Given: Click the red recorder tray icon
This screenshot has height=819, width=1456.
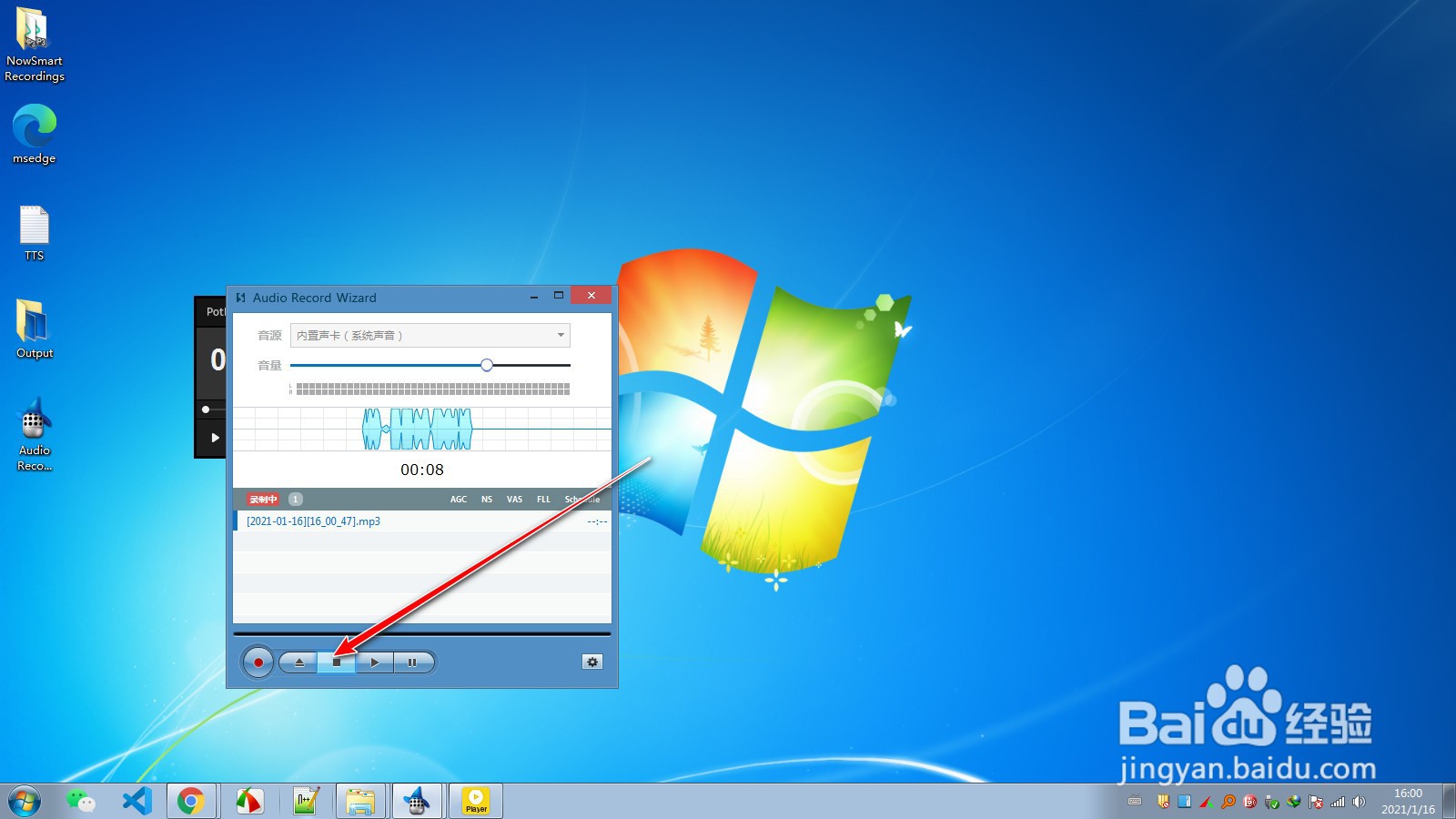Looking at the screenshot, I should pyautogui.click(x=1250, y=802).
